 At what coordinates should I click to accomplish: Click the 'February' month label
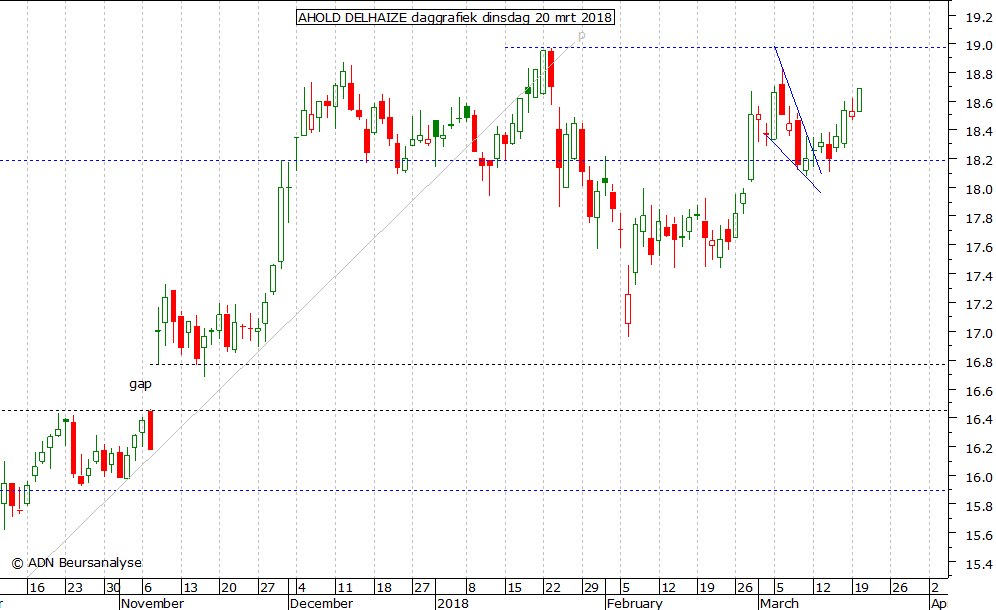[x=635, y=603]
